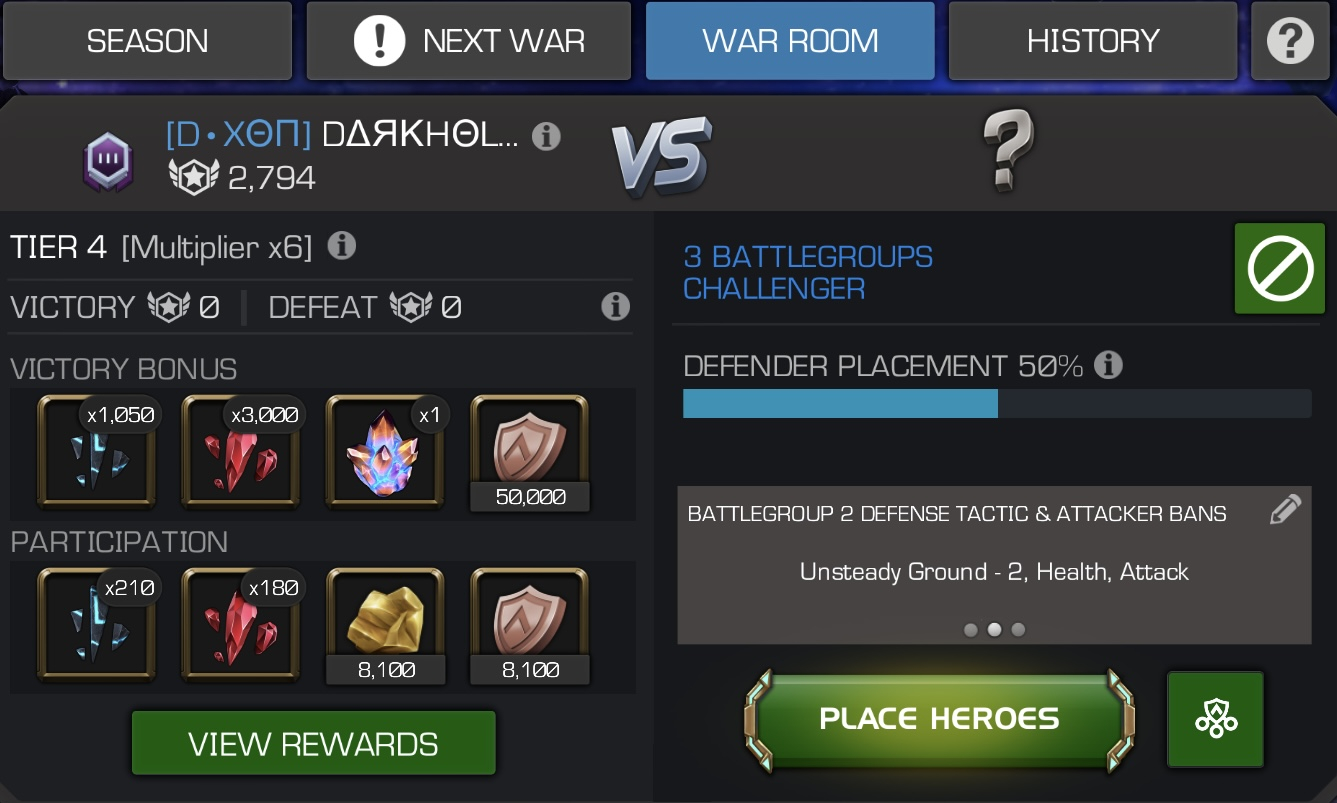Open the help question mark icon
This screenshot has height=803, width=1337.
pyautogui.click(x=1290, y=41)
